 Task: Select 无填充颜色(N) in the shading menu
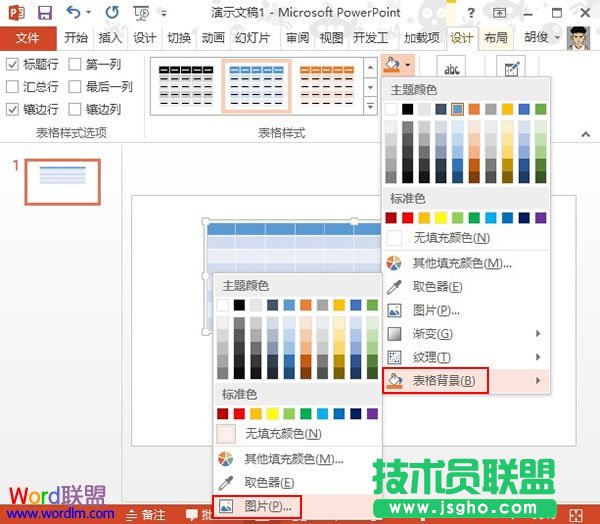click(x=467, y=238)
